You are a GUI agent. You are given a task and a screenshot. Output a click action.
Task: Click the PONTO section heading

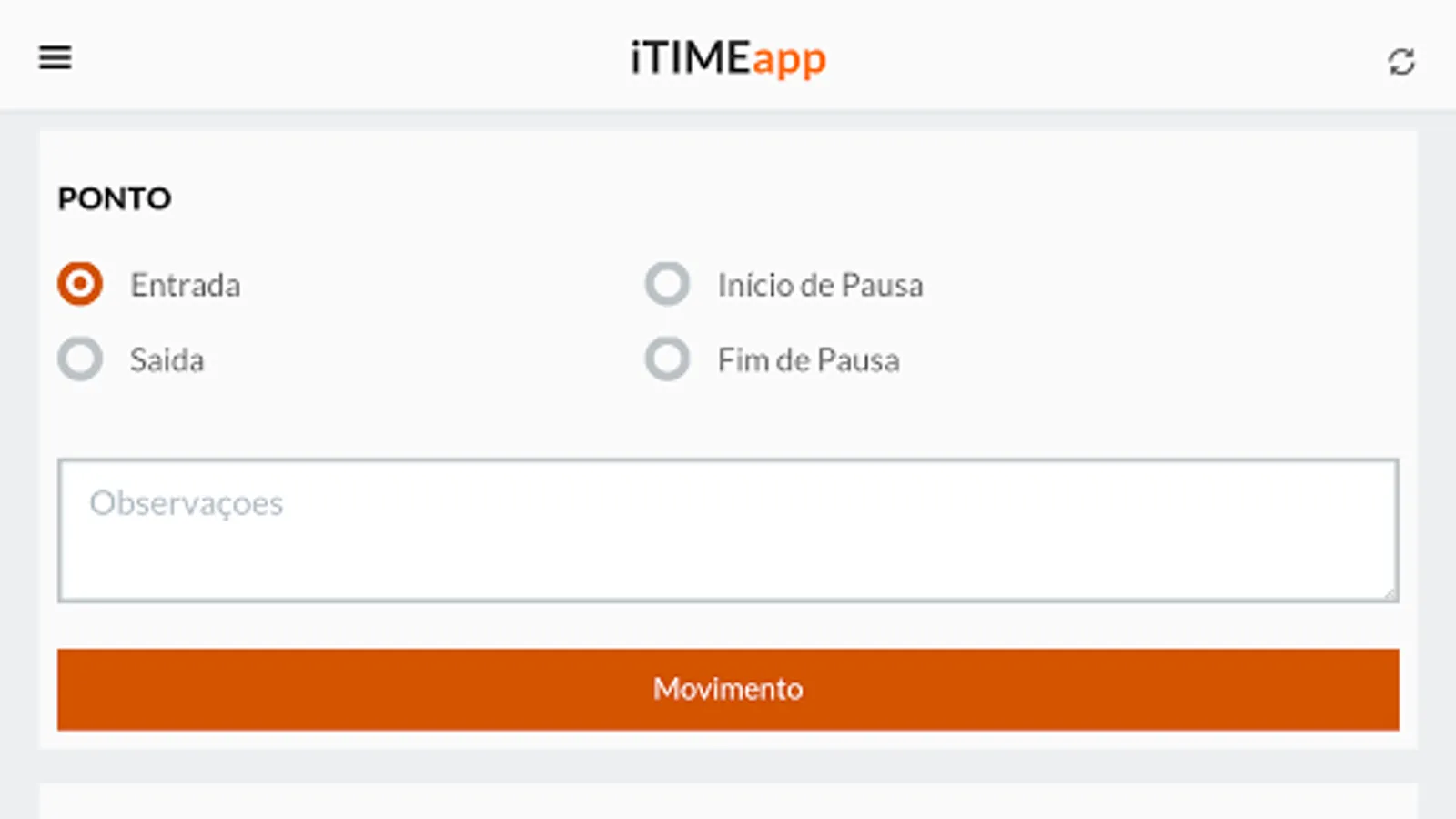click(x=115, y=198)
